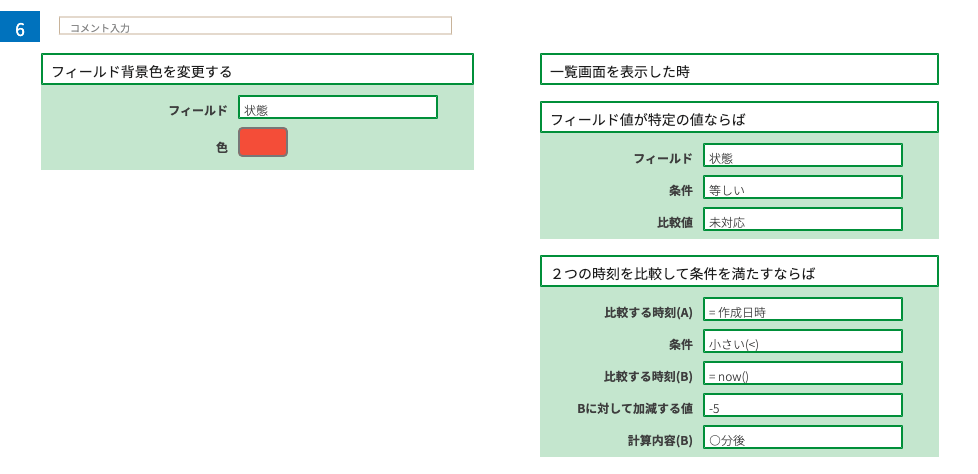Click the blue number 6 badge
The width and height of the screenshot is (978, 474).
pos(20,27)
